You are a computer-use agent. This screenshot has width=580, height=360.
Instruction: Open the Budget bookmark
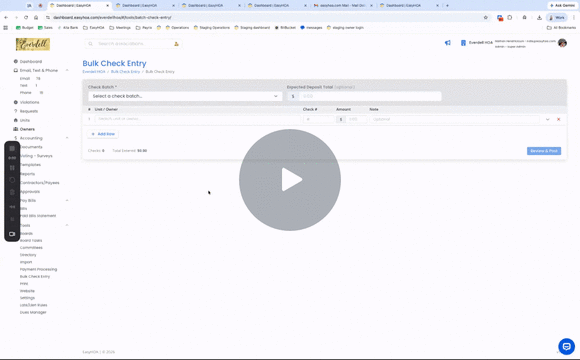click(25, 28)
